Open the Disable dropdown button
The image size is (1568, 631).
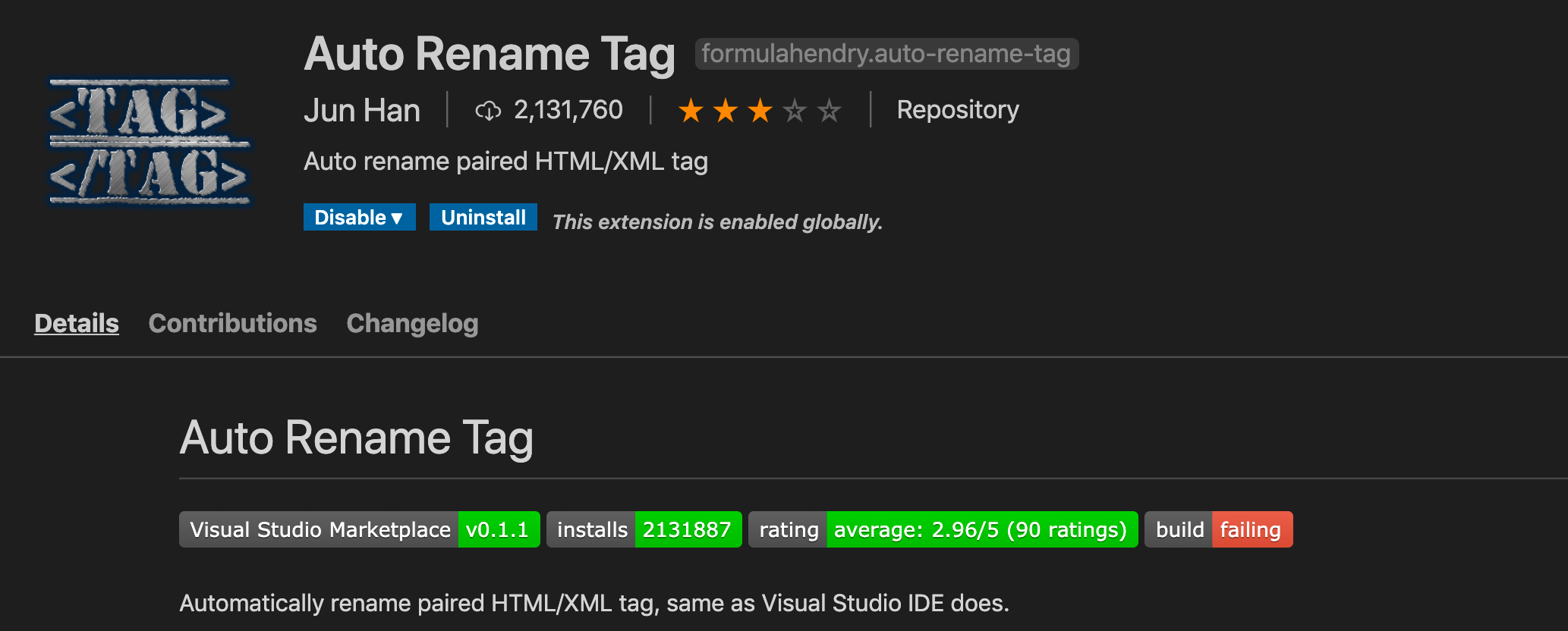click(359, 217)
